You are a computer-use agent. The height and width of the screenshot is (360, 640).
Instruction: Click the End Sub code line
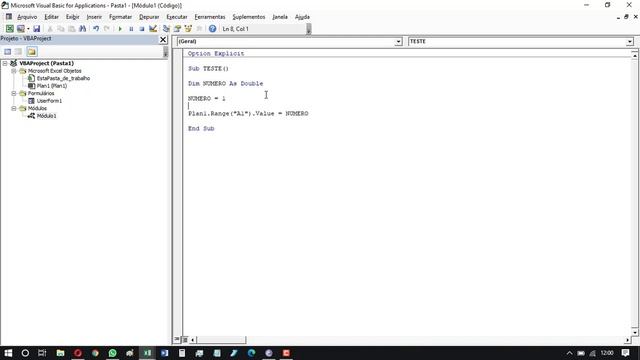point(201,128)
